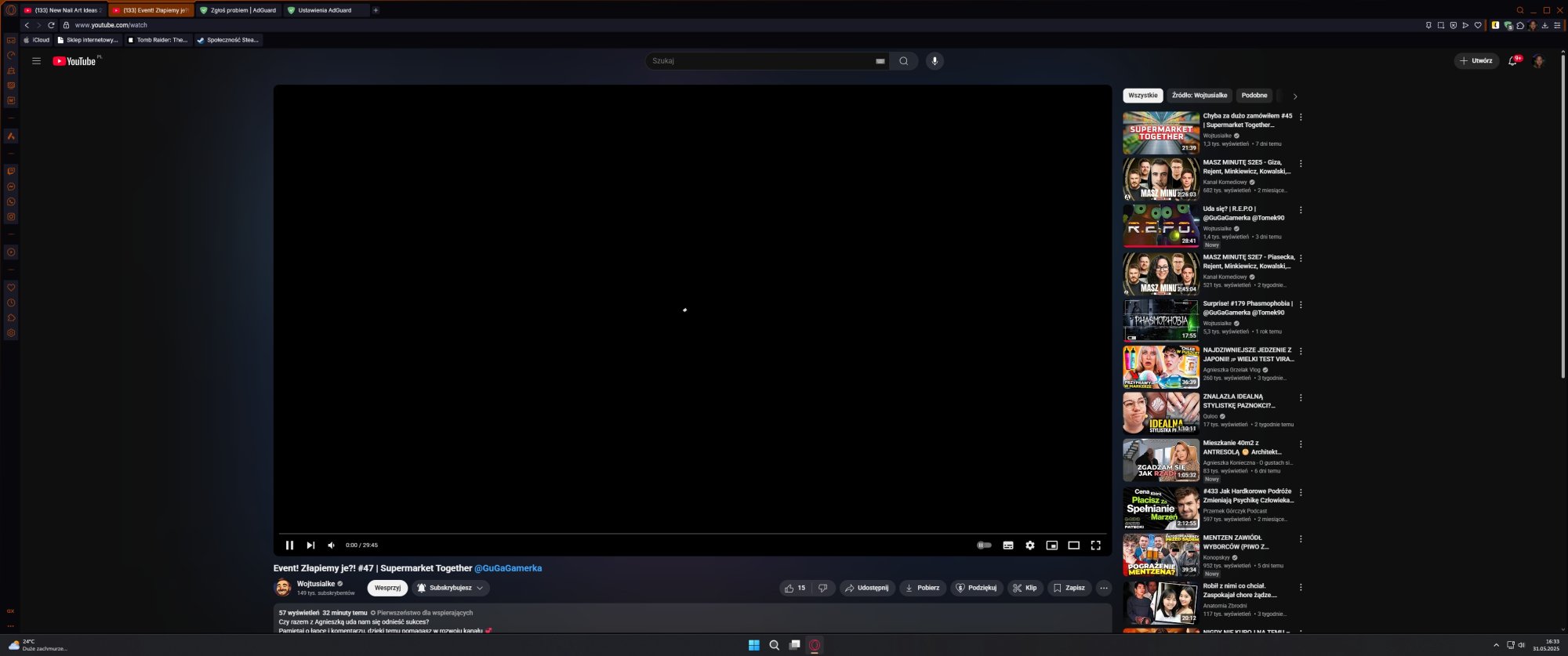Image resolution: width=1568 pixels, height=656 pixels.
Task: Focus the Szukaj search field
Action: click(759, 61)
